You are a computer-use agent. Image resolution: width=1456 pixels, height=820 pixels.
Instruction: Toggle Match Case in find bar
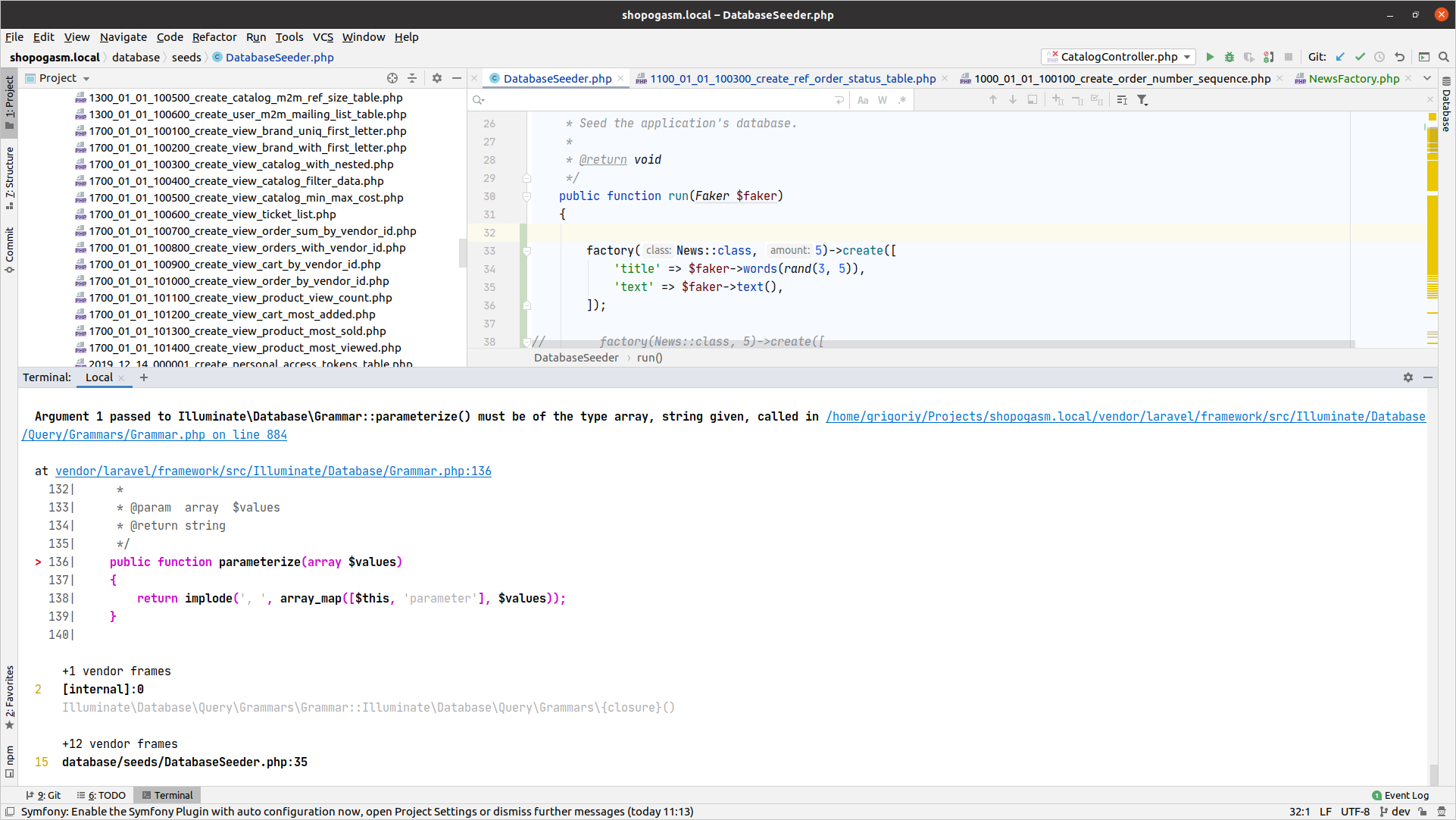862,100
